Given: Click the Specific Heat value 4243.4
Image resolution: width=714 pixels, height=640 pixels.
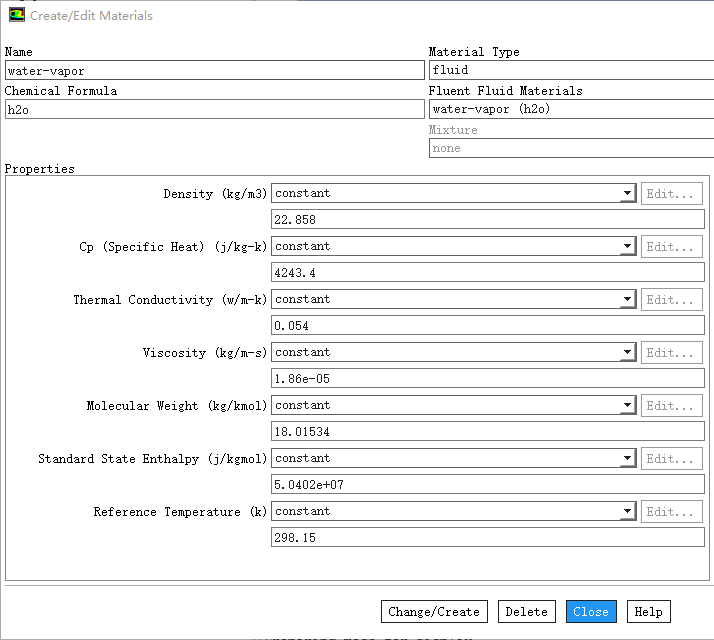Looking at the screenshot, I should pos(487,273).
